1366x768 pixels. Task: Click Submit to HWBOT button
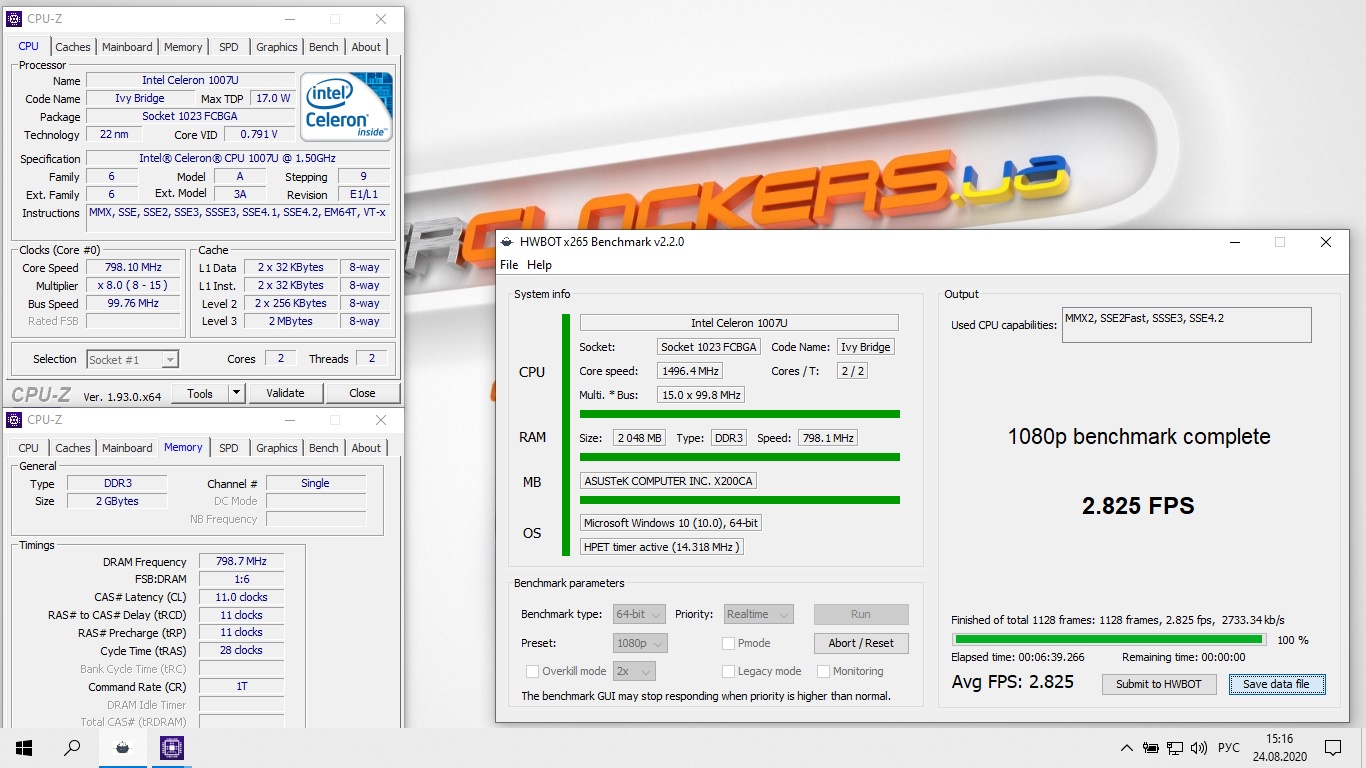tap(1159, 684)
